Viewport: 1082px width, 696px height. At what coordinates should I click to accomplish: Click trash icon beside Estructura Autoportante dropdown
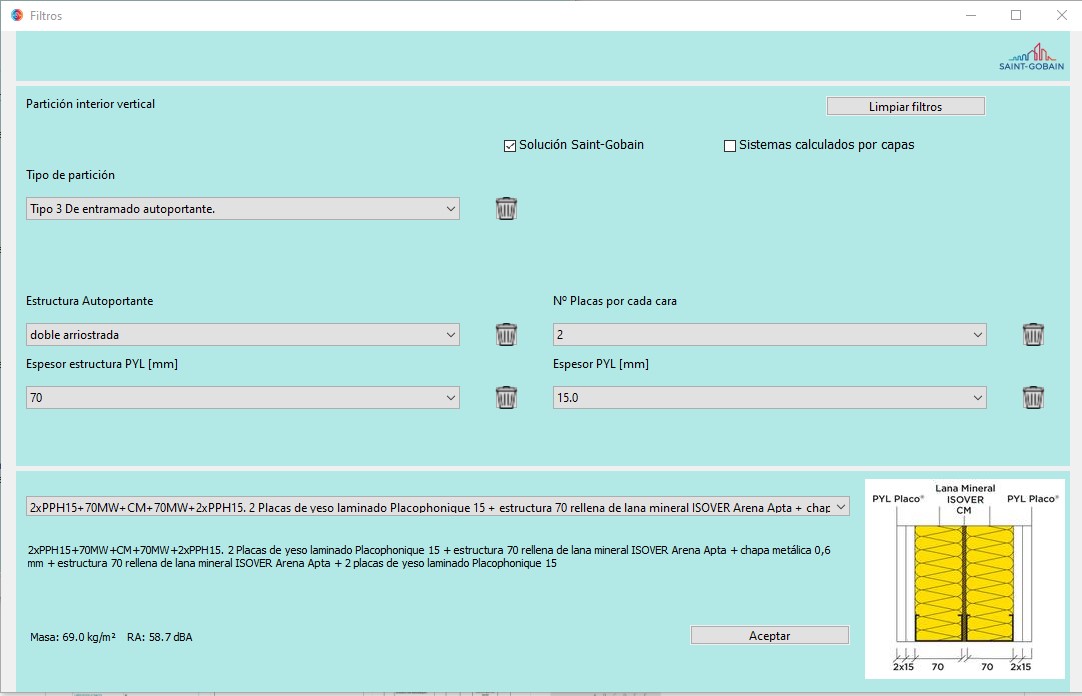click(507, 334)
